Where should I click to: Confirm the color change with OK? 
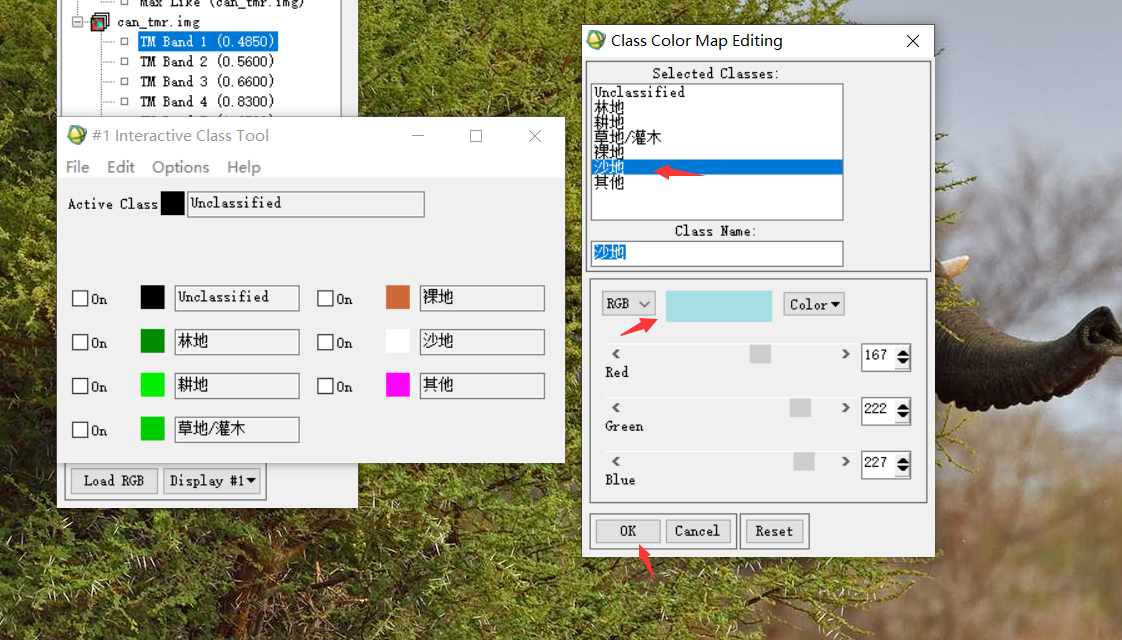(627, 531)
